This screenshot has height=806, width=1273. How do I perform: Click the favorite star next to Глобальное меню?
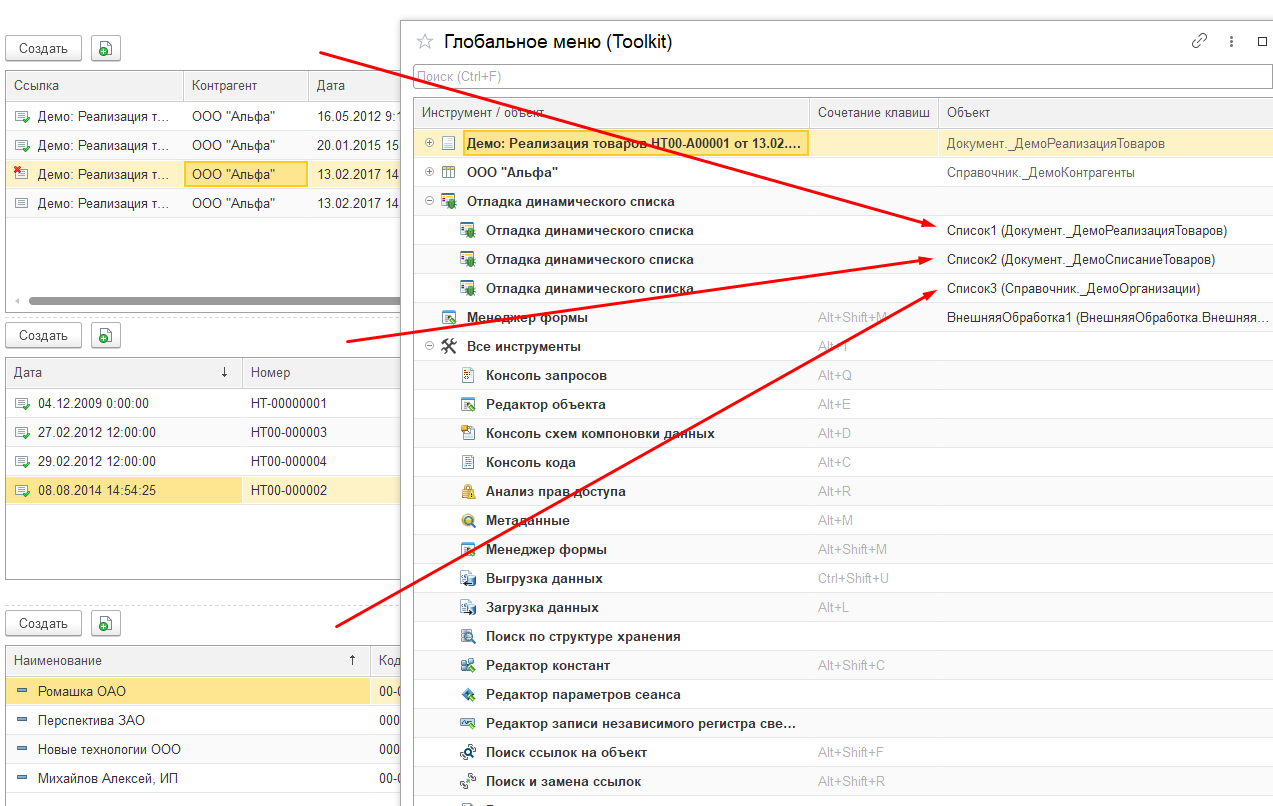coord(425,41)
